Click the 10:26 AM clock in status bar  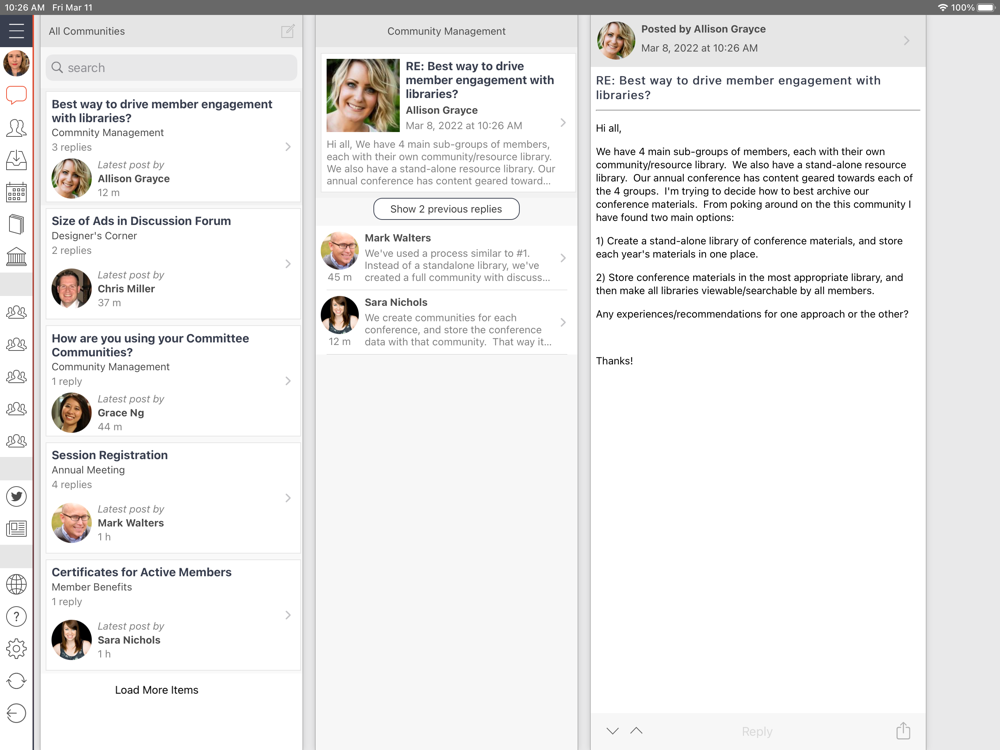pos(25,8)
